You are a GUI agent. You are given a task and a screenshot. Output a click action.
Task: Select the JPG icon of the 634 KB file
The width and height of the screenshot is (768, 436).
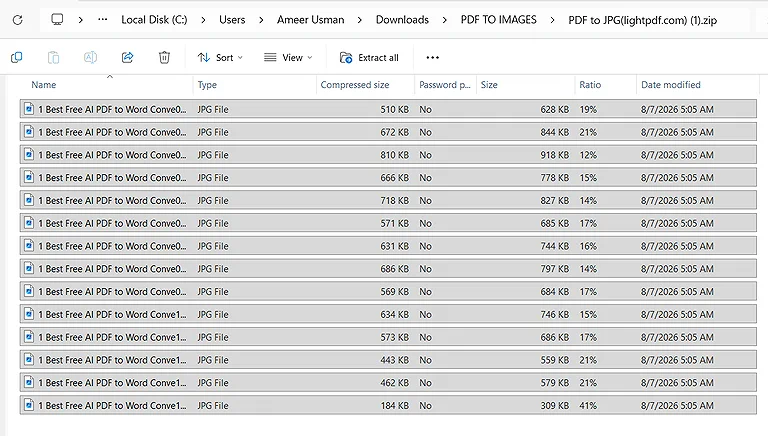click(x=29, y=314)
